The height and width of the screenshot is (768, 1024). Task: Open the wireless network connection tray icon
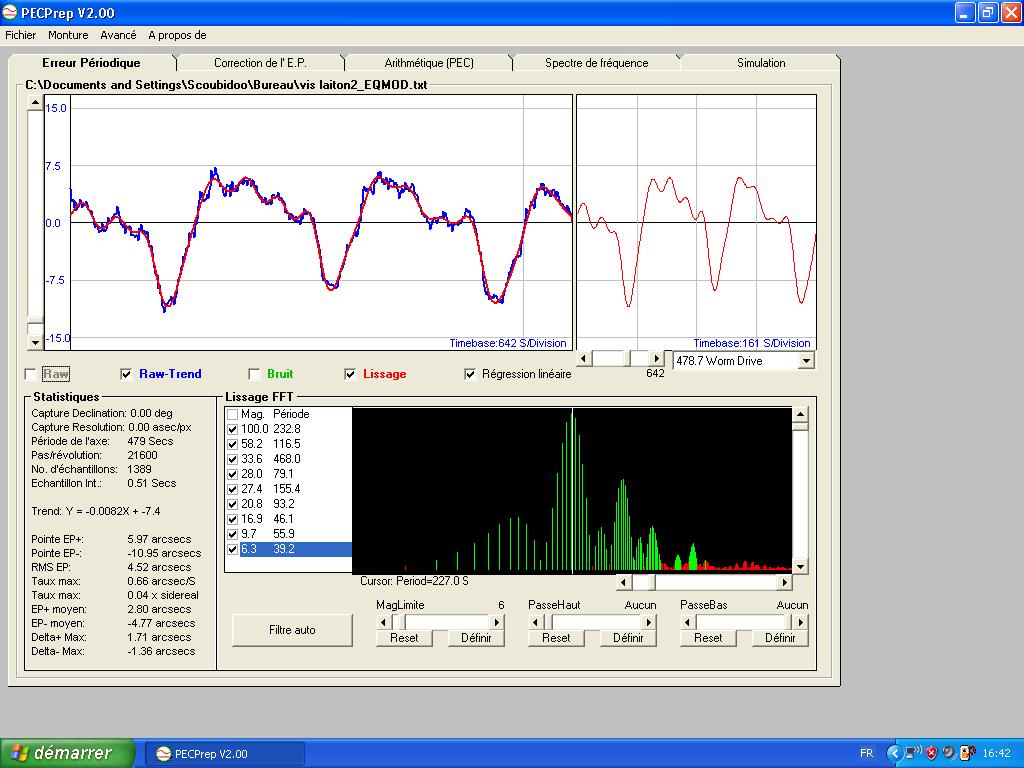pos(913,753)
